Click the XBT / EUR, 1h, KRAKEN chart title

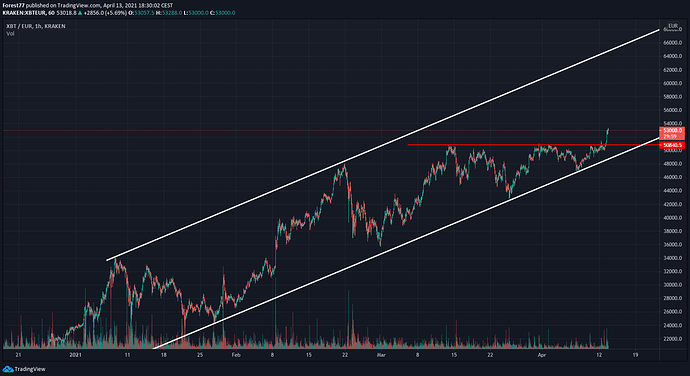pos(36,26)
